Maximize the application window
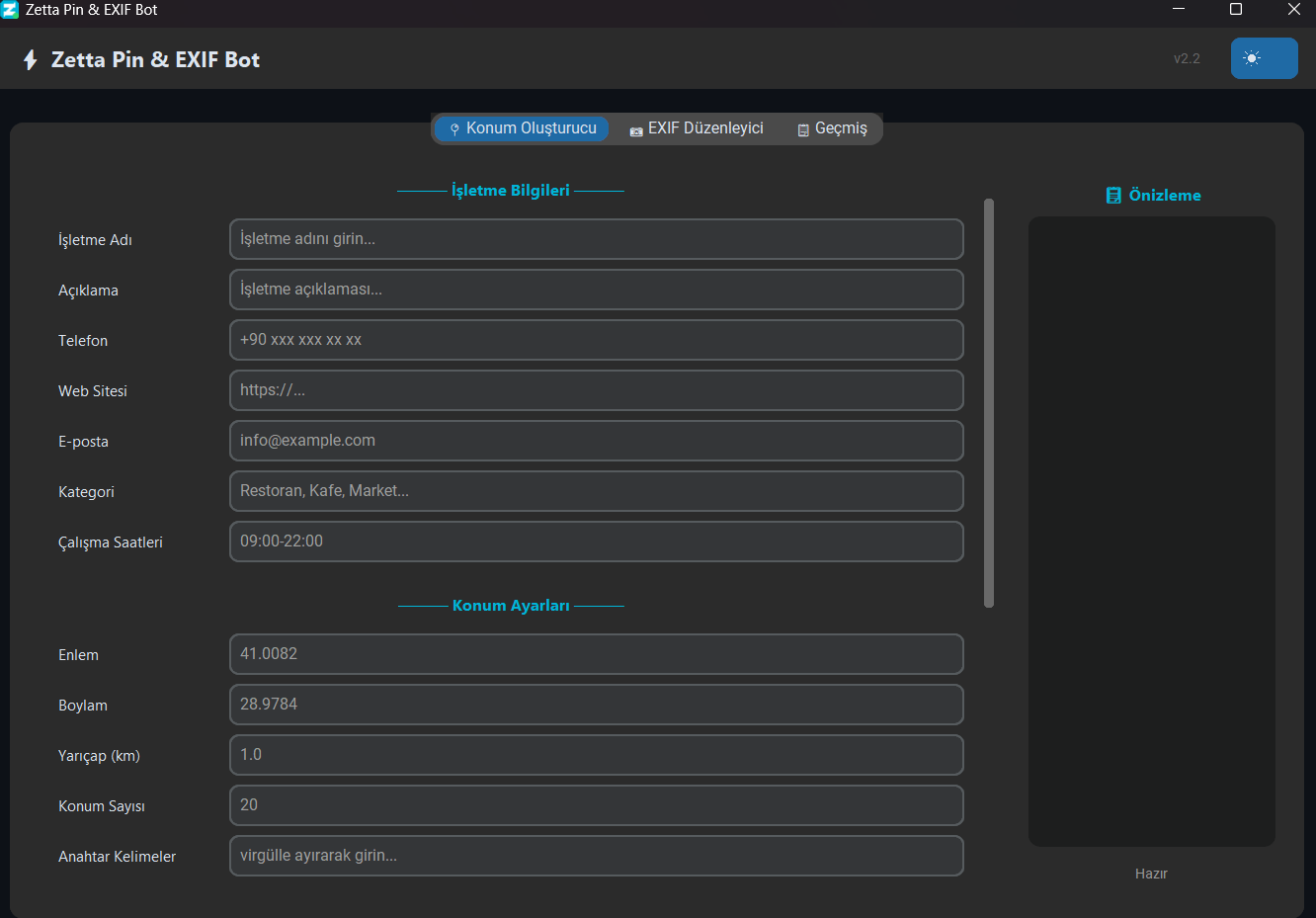 (x=1235, y=10)
